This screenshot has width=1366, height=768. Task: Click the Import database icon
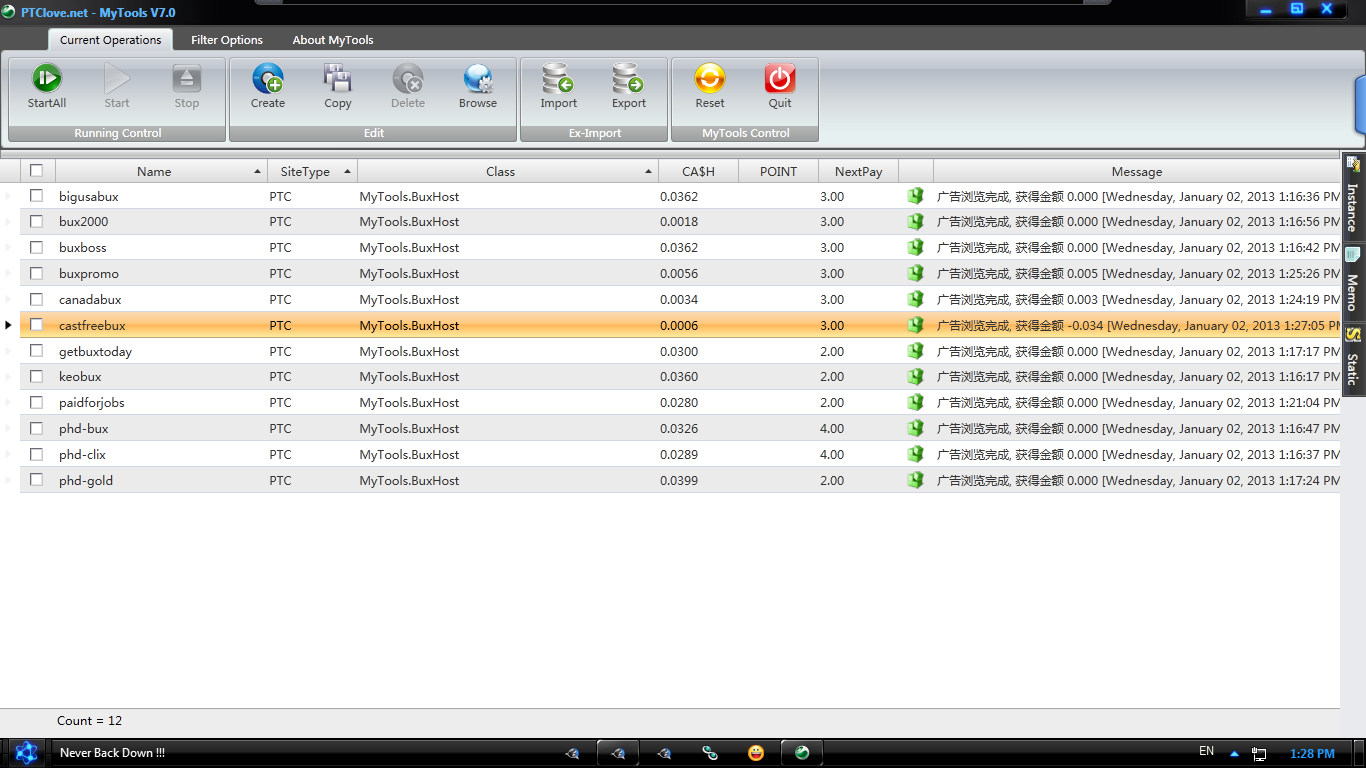point(558,79)
